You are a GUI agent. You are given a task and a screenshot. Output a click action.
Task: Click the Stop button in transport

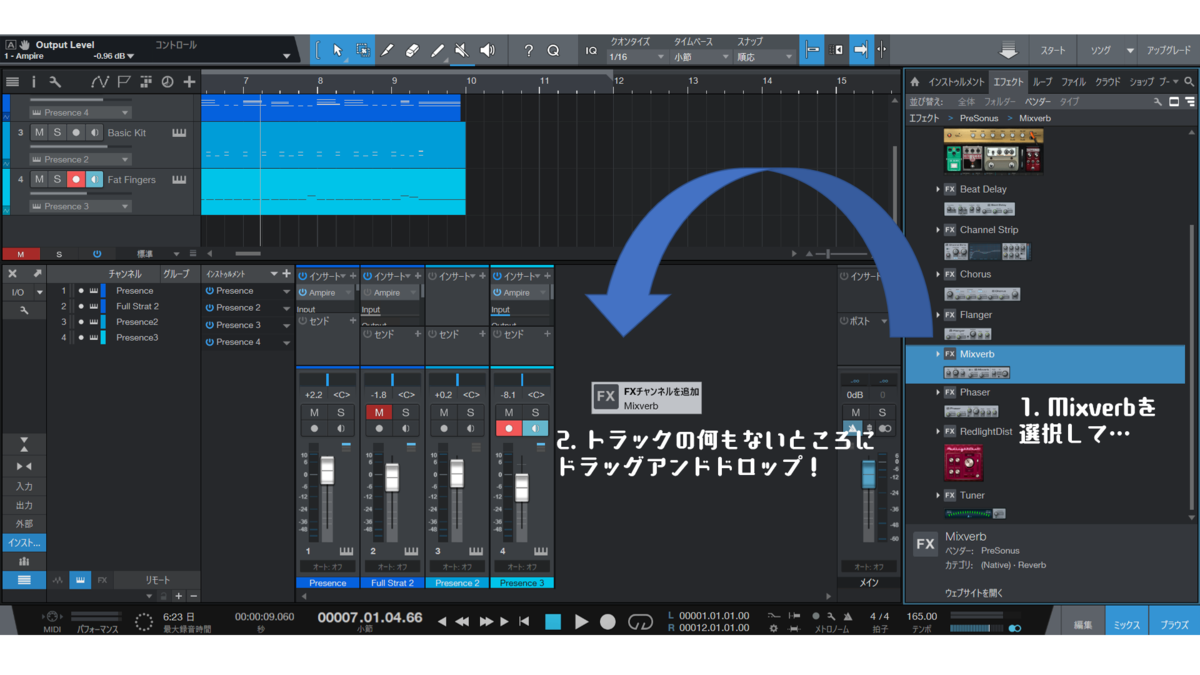[x=553, y=622]
